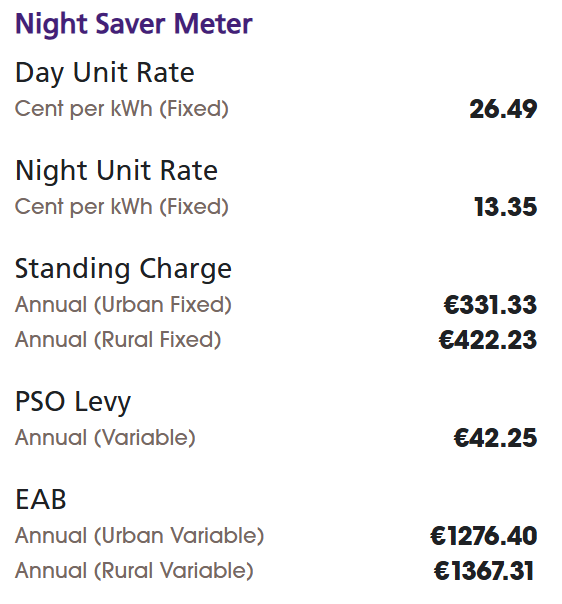Select the Night Unit Rate label
The image size is (562, 604).
[x=116, y=171]
